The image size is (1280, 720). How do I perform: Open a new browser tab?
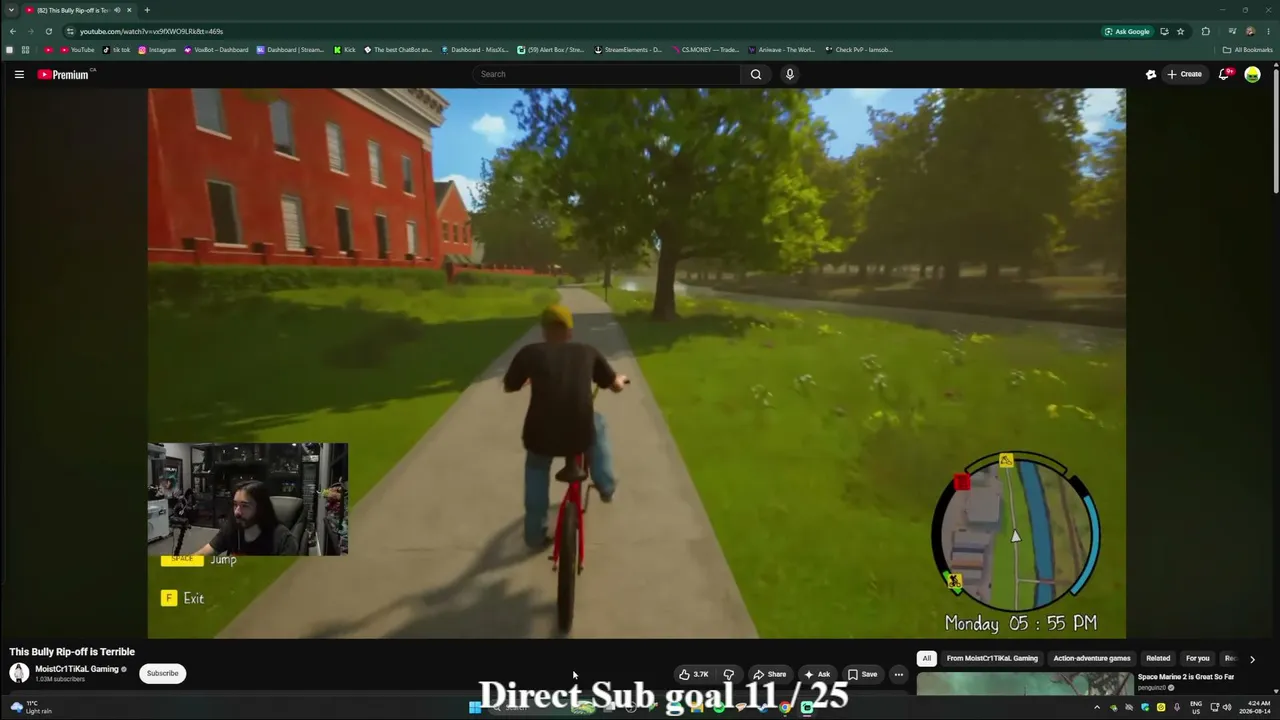[x=147, y=10]
